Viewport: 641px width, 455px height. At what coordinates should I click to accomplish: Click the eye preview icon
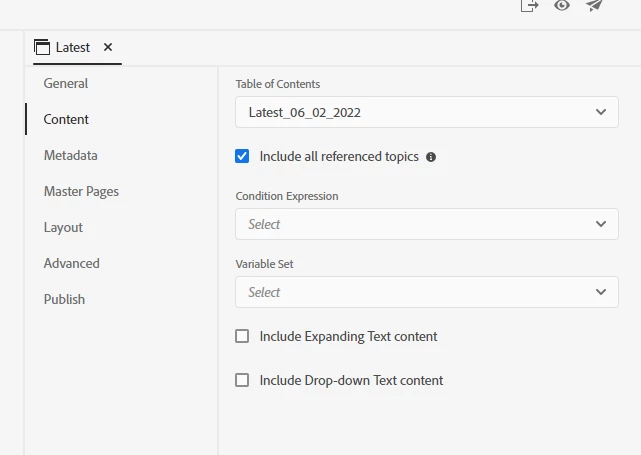click(562, 5)
